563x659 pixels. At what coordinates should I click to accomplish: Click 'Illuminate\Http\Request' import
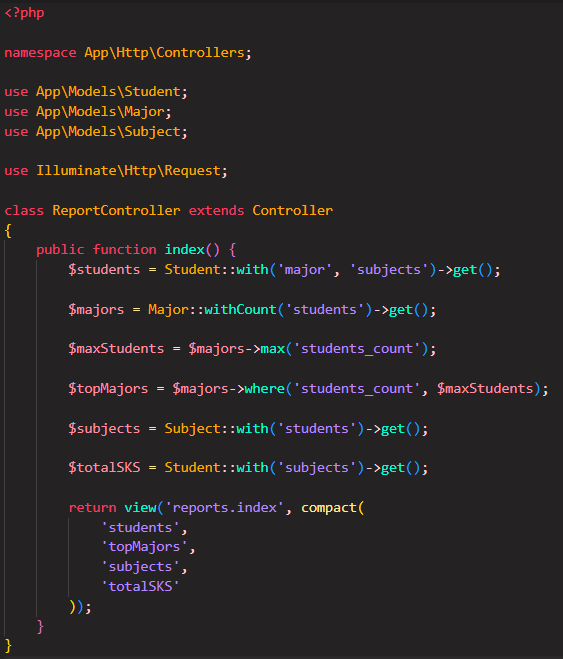pyautogui.click(x=129, y=171)
